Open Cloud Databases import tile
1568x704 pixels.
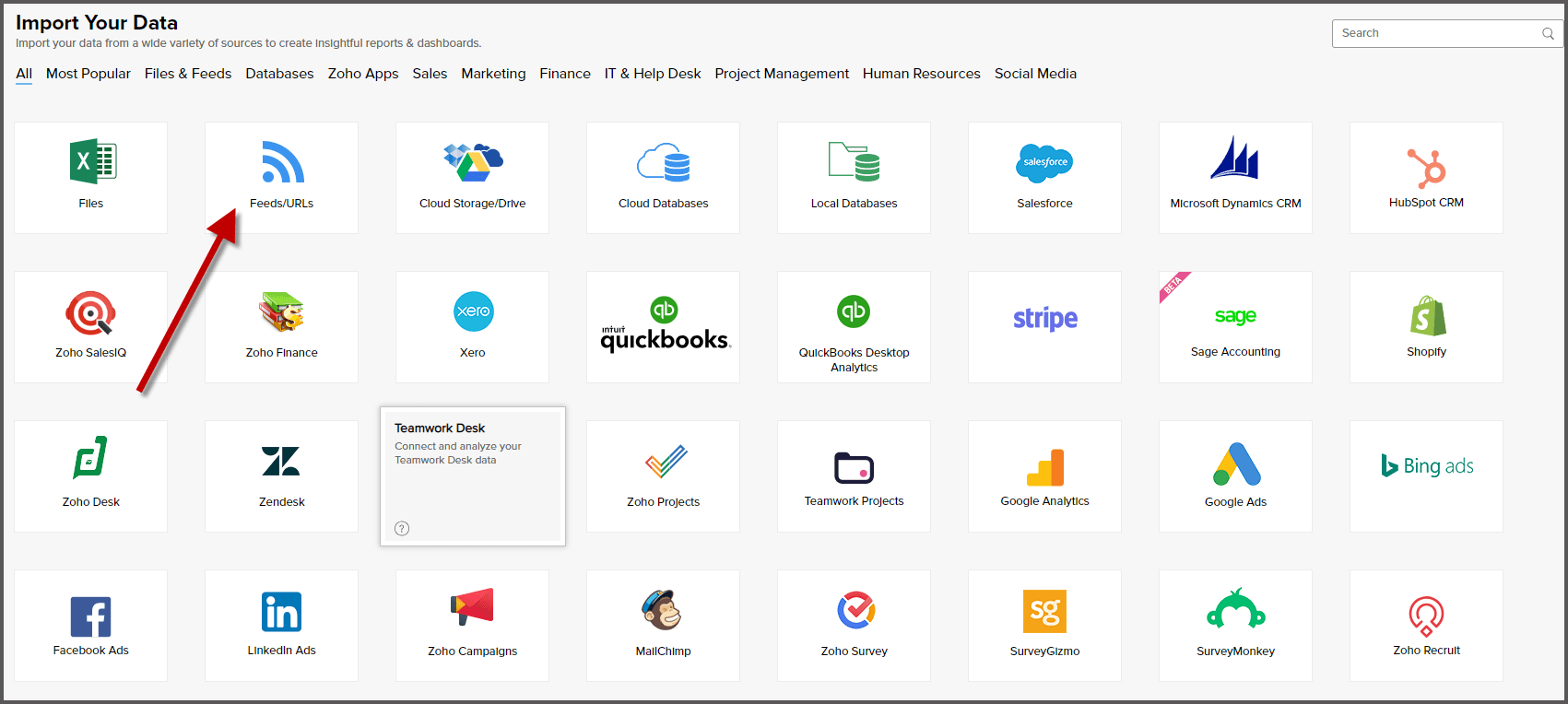[x=663, y=178]
